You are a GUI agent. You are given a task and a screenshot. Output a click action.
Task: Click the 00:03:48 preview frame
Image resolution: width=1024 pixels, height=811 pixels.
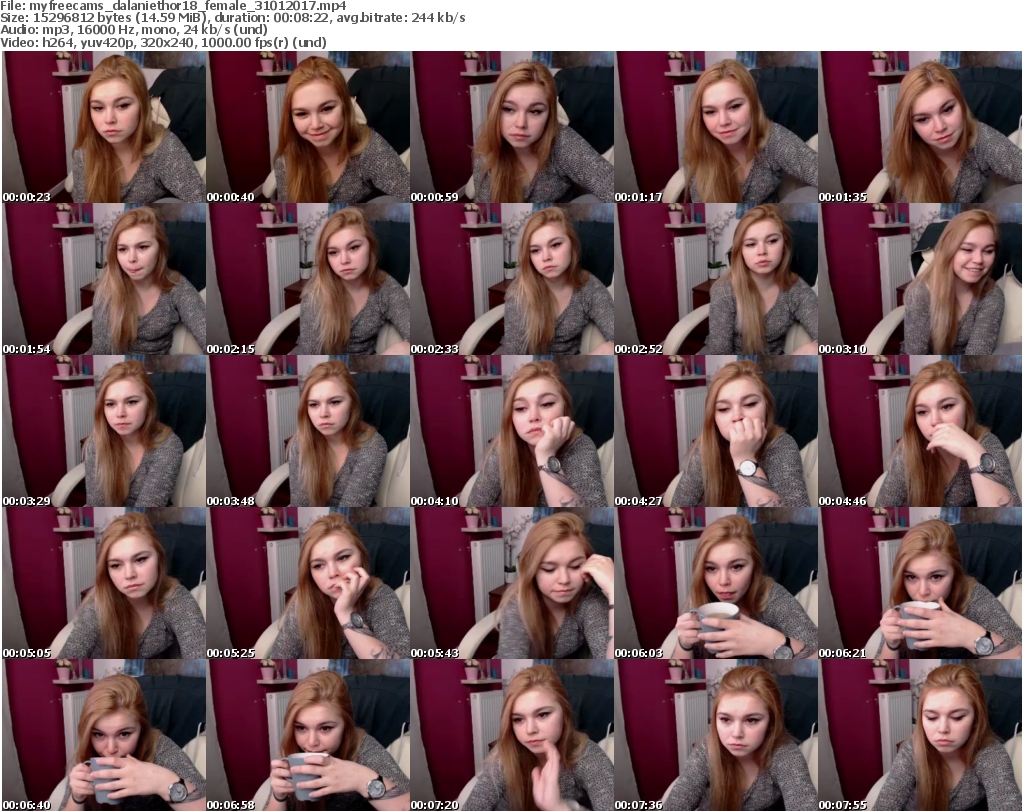tap(308, 431)
